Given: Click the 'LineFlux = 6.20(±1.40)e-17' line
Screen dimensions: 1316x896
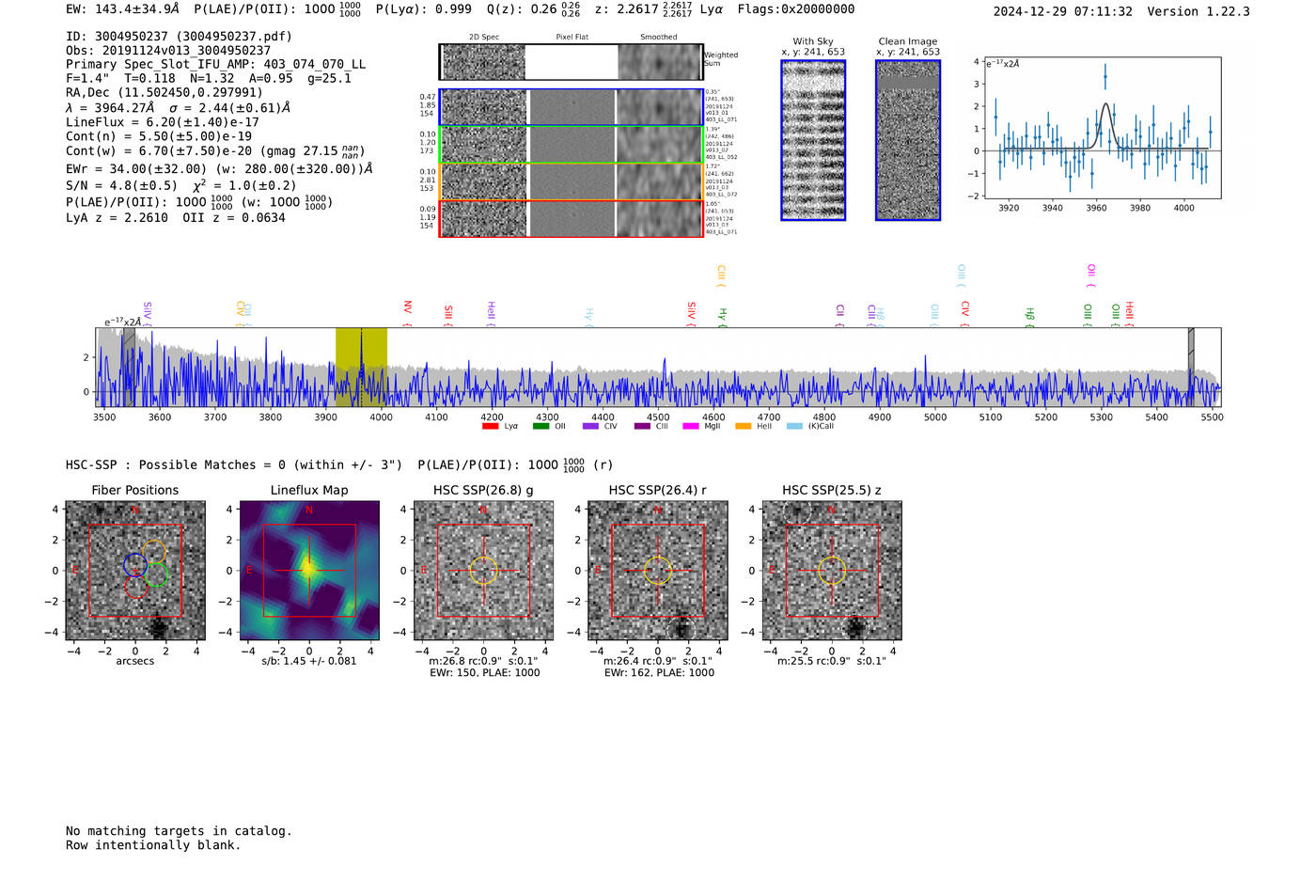Looking at the screenshot, I should (163, 122).
